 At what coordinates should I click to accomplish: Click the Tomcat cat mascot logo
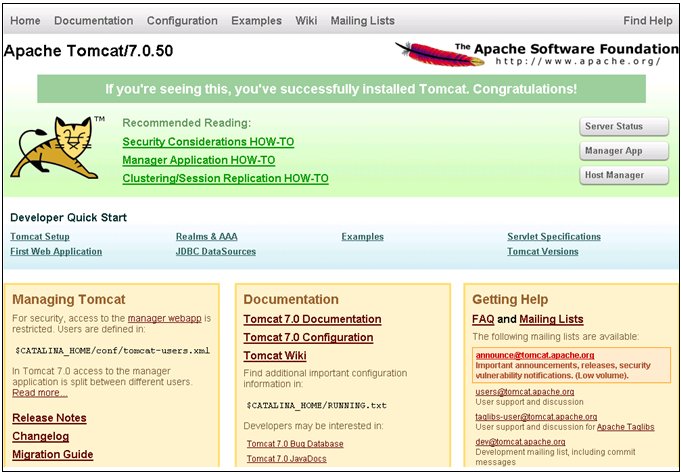(56, 148)
